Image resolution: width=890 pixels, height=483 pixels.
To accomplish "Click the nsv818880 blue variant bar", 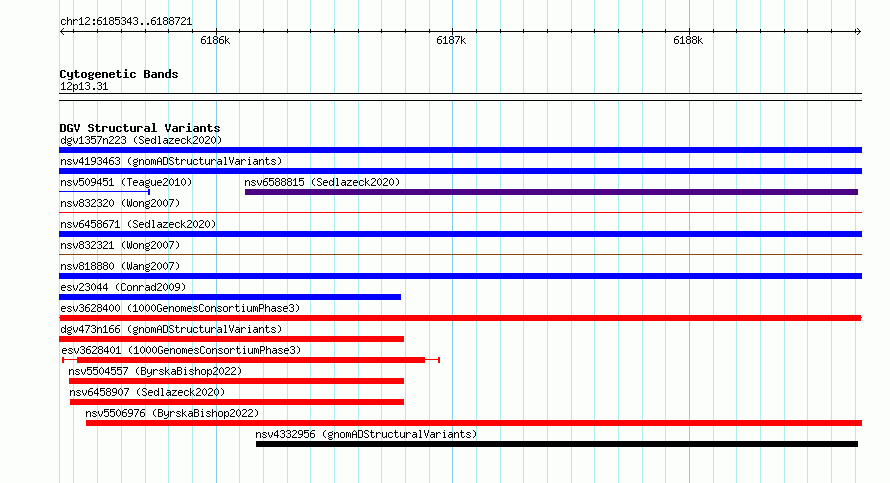I will click(x=460, y=276).
